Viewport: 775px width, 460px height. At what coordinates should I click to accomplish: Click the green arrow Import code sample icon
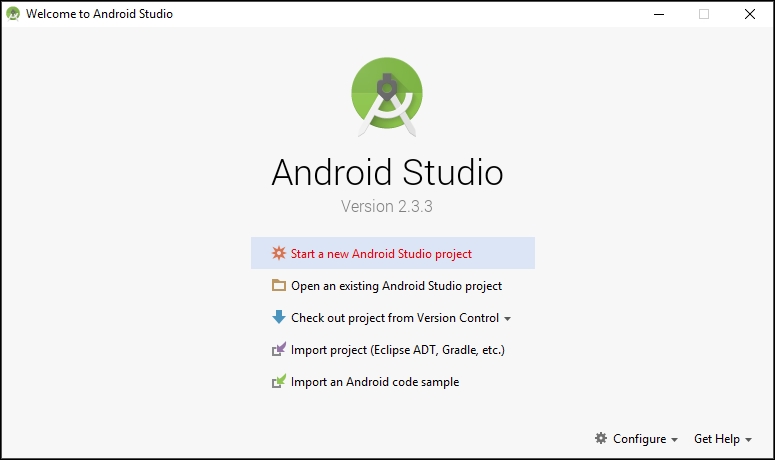[279, 381]
